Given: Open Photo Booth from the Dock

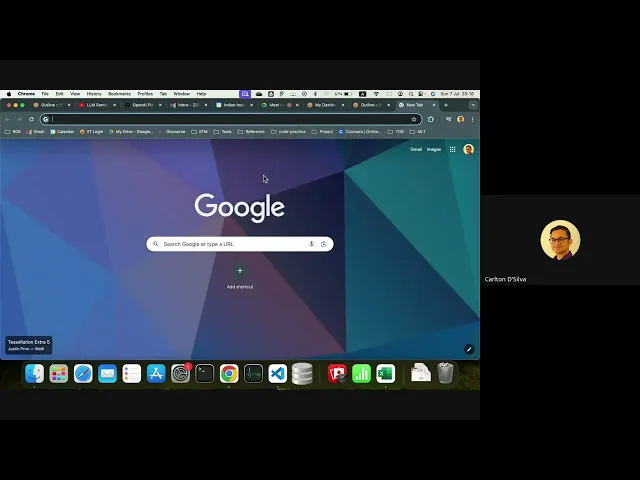Looking at the screenshot, I should (337, 373).
